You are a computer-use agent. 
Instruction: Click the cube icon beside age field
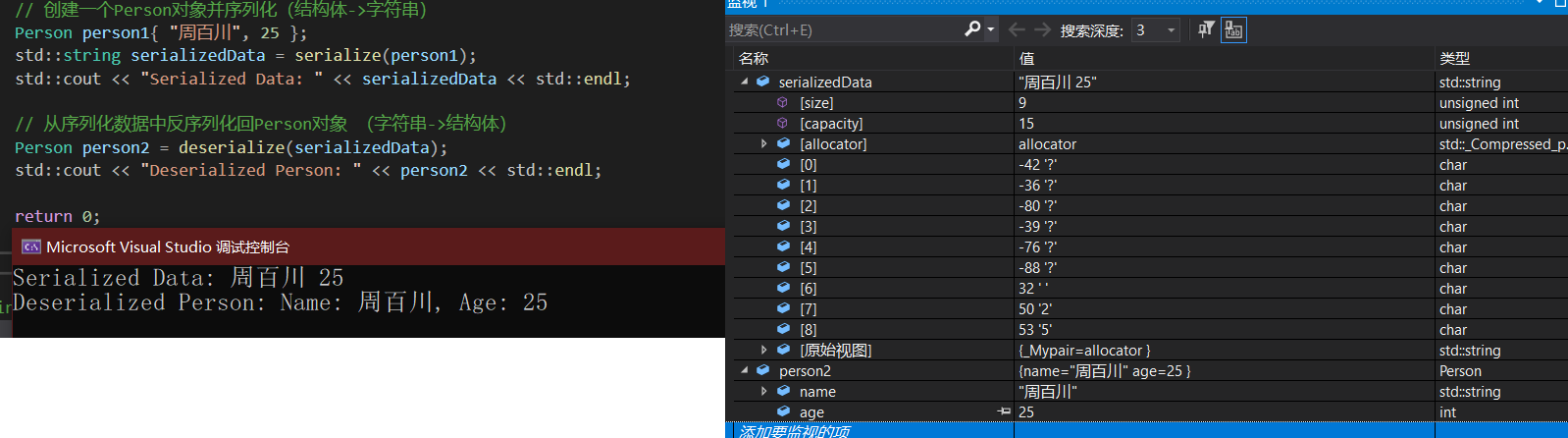tap(783, 412)
